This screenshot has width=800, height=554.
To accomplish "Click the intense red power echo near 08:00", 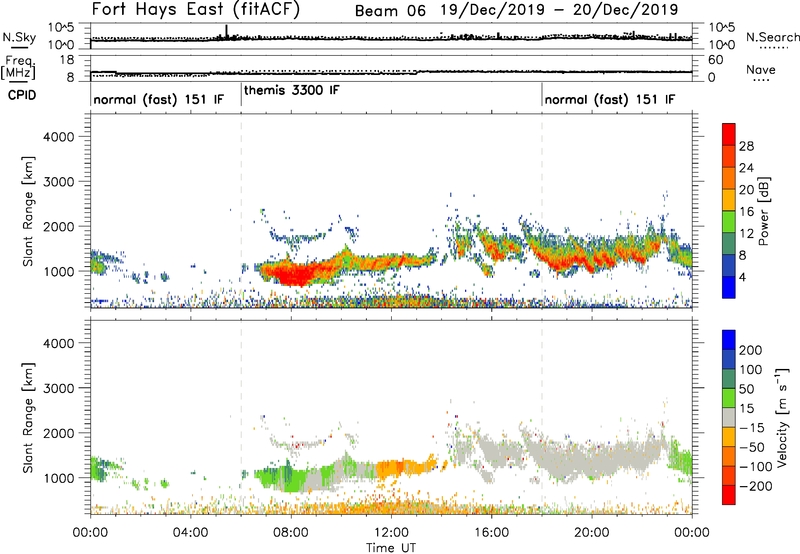I will pyautogui.click(x=296, y=274).
